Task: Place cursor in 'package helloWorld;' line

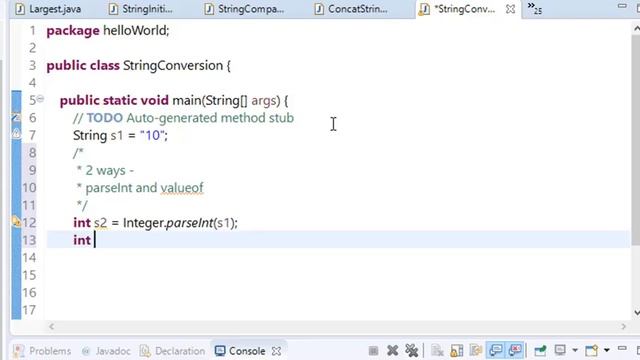Action: coord(108,31)
